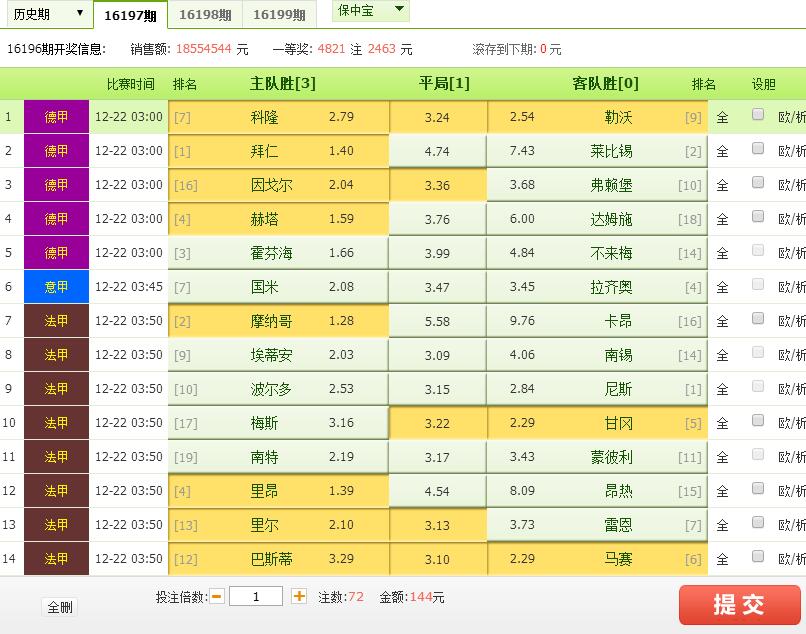The height and width of the screenshot is (634, 806).
Task: Open the 历史期 period selector
Action: coord(45,14)
